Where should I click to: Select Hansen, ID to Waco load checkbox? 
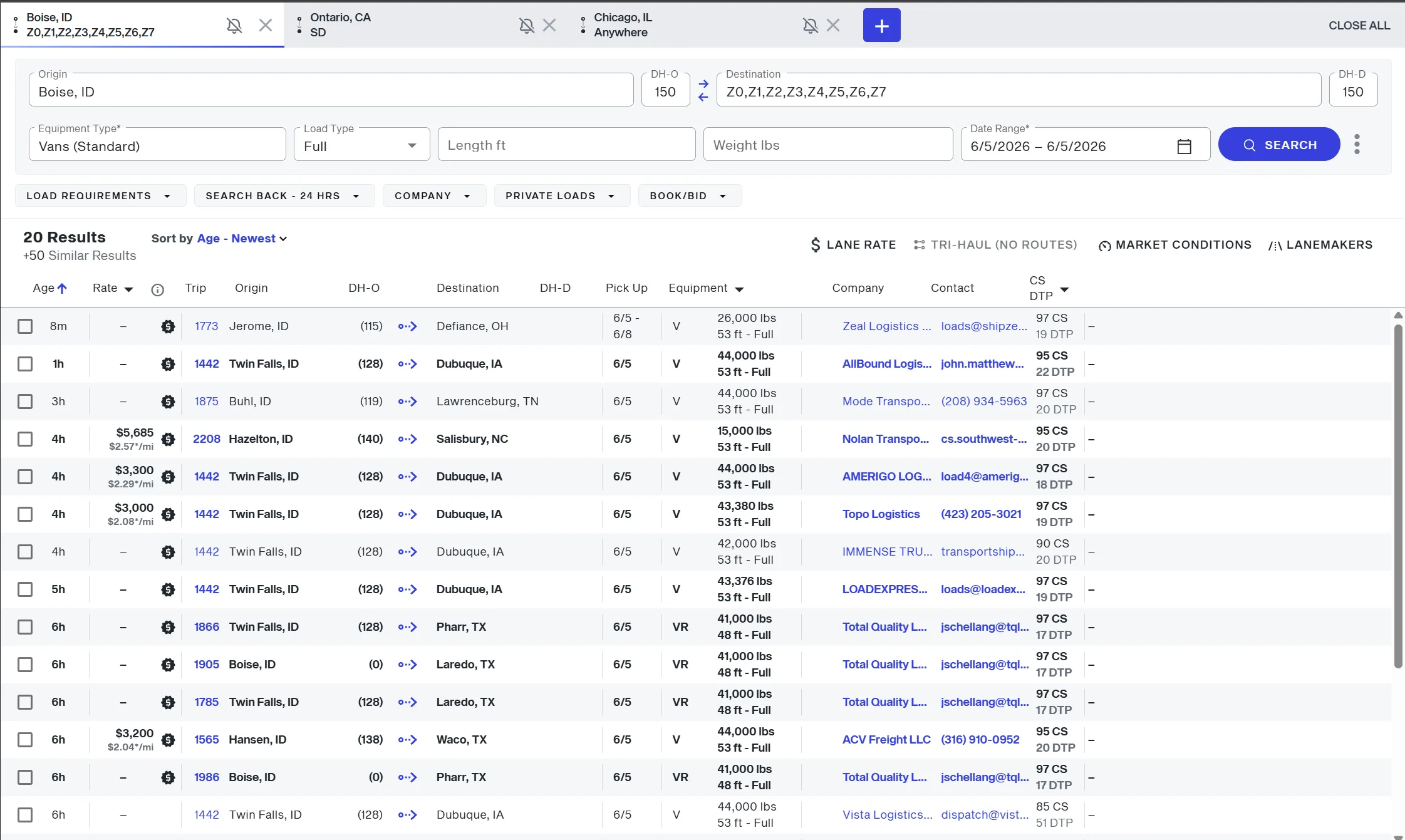25,740
